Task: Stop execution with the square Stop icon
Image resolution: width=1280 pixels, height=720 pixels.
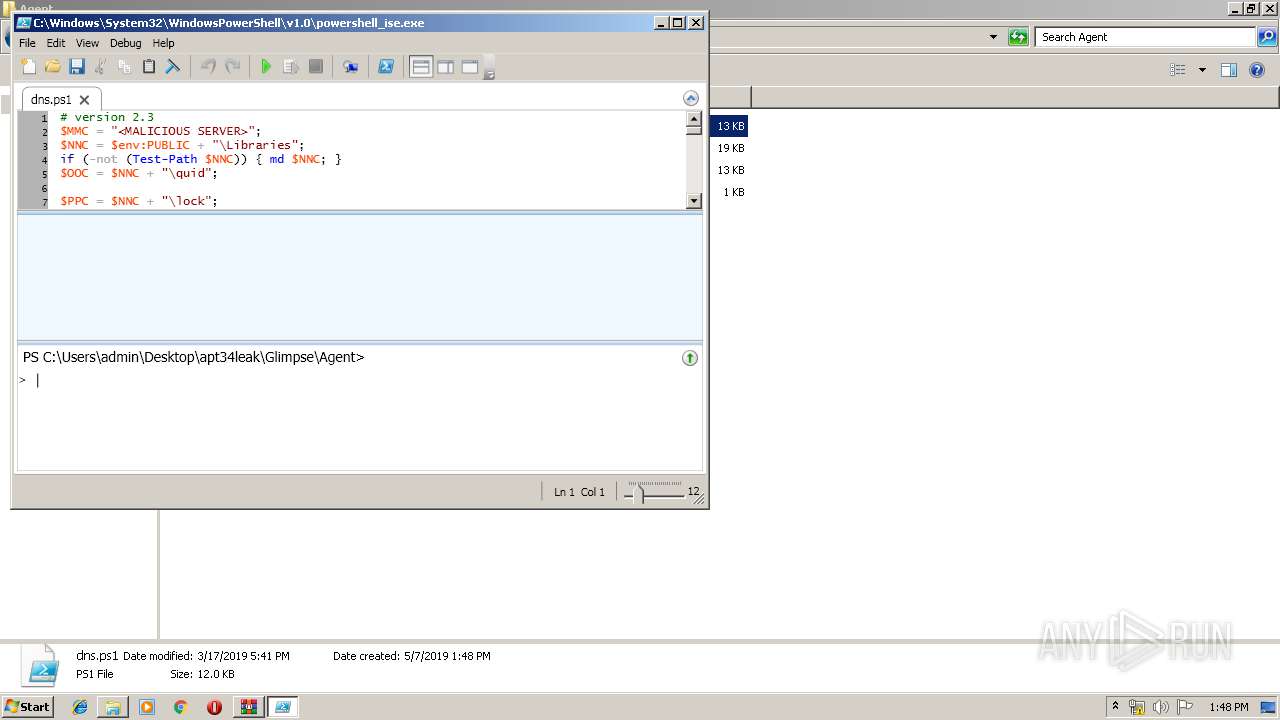Action: [x=315, y=67]
